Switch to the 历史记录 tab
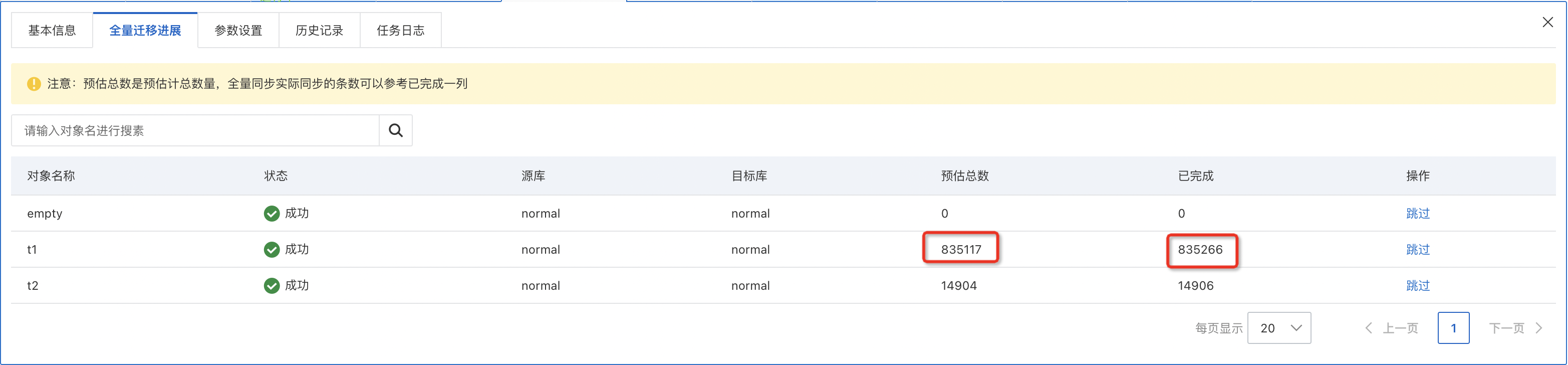The height and width of the screenshot is (365, 1568). (320, 31)
